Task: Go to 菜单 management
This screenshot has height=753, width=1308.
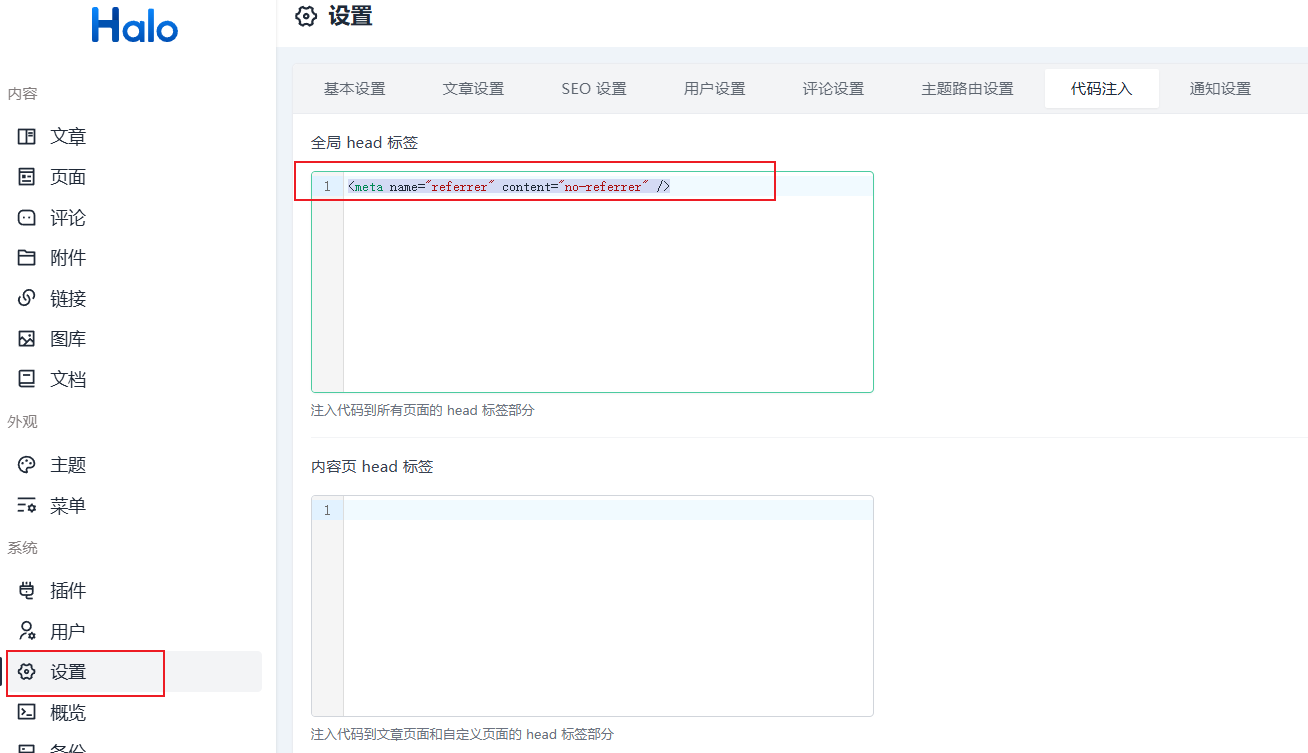Action: click(x=68, y=506)
